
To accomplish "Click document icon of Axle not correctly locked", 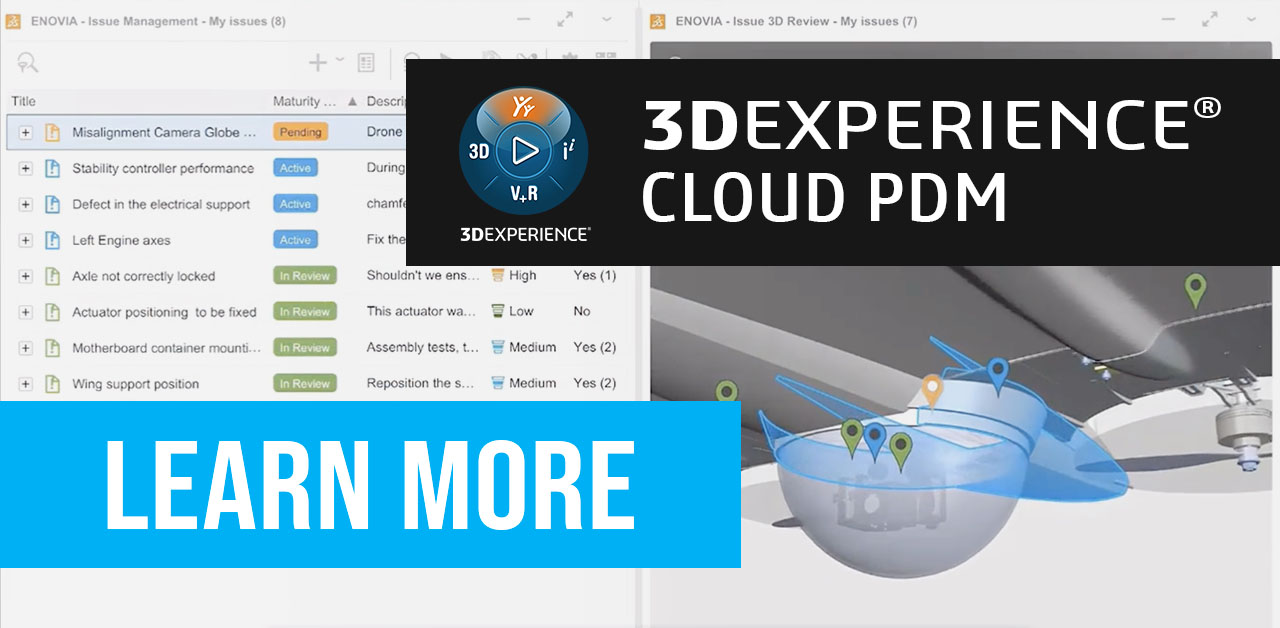I will 53,276.
